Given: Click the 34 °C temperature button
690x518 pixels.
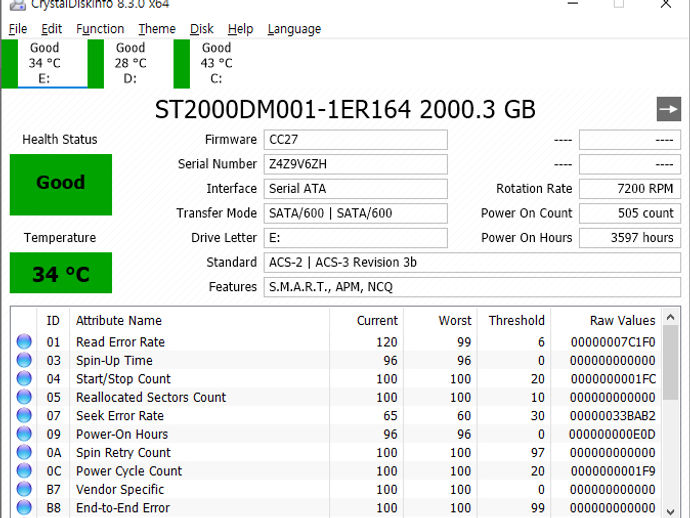Looking at the screenshot, I should (61, 272).
